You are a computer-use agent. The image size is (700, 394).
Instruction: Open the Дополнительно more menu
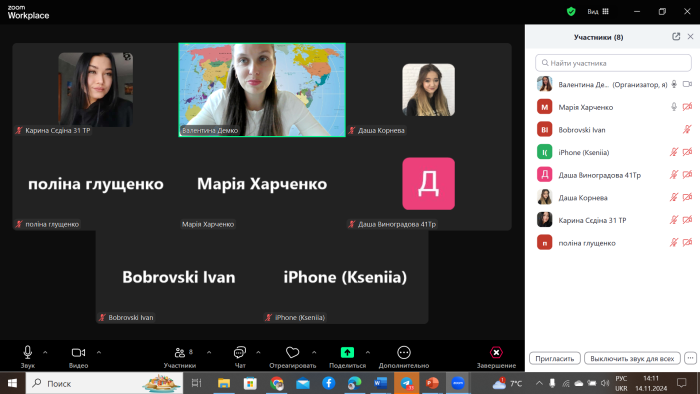tap(404, 357)
